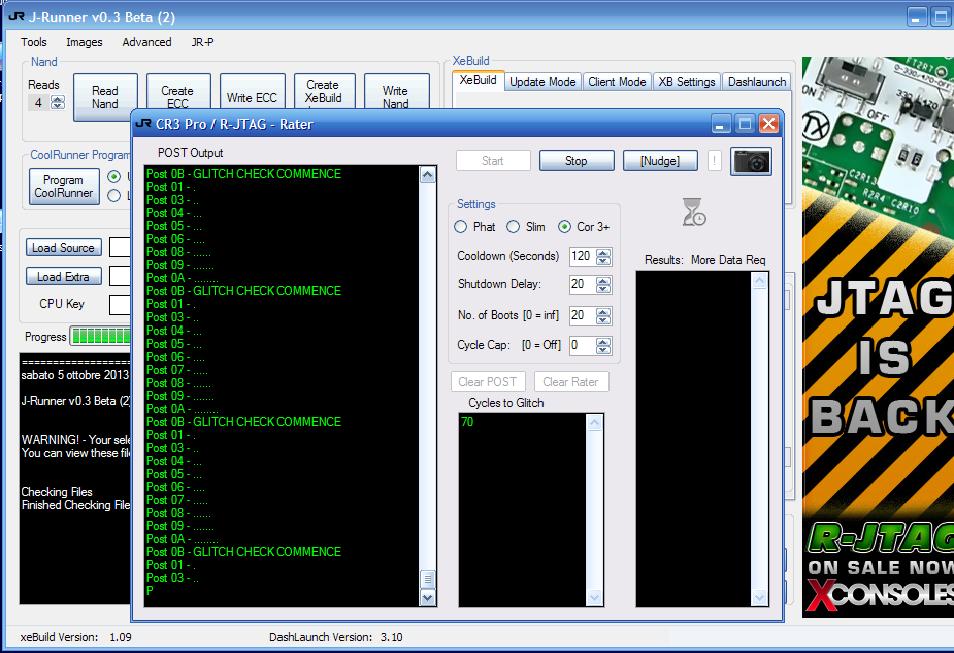The image size is (954, 653).
Task: Click the Read Nand button
Action: 105,97
